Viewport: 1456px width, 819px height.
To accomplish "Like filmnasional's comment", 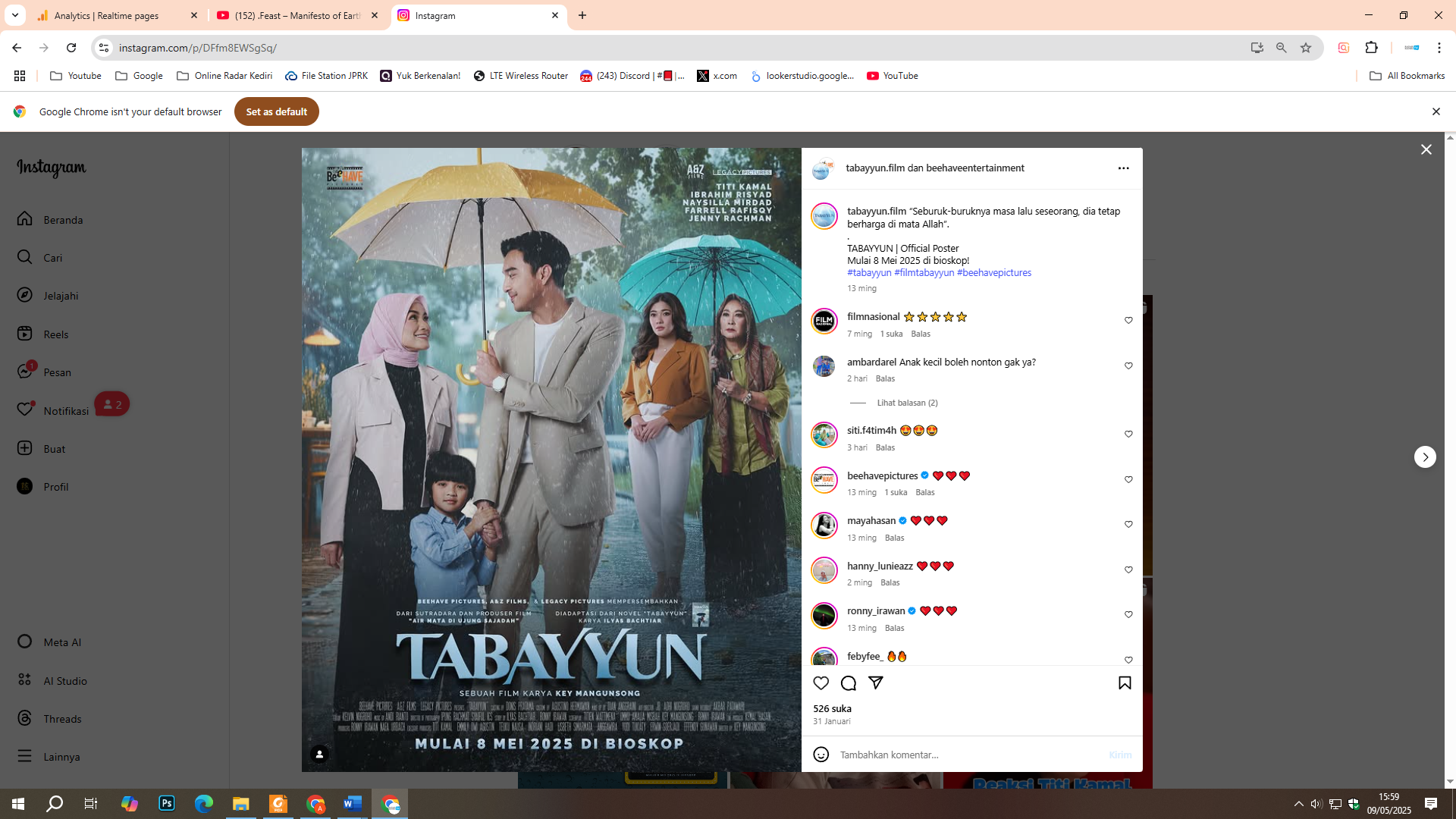I will pos(1128,321).
